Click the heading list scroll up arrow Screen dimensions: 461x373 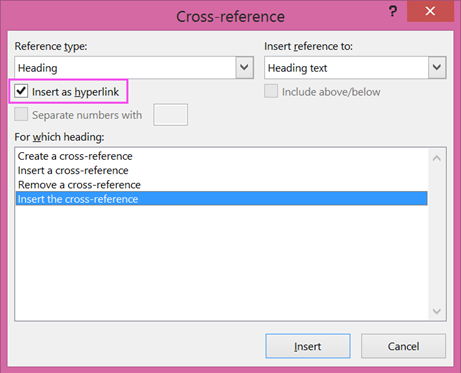pos(437,158)
